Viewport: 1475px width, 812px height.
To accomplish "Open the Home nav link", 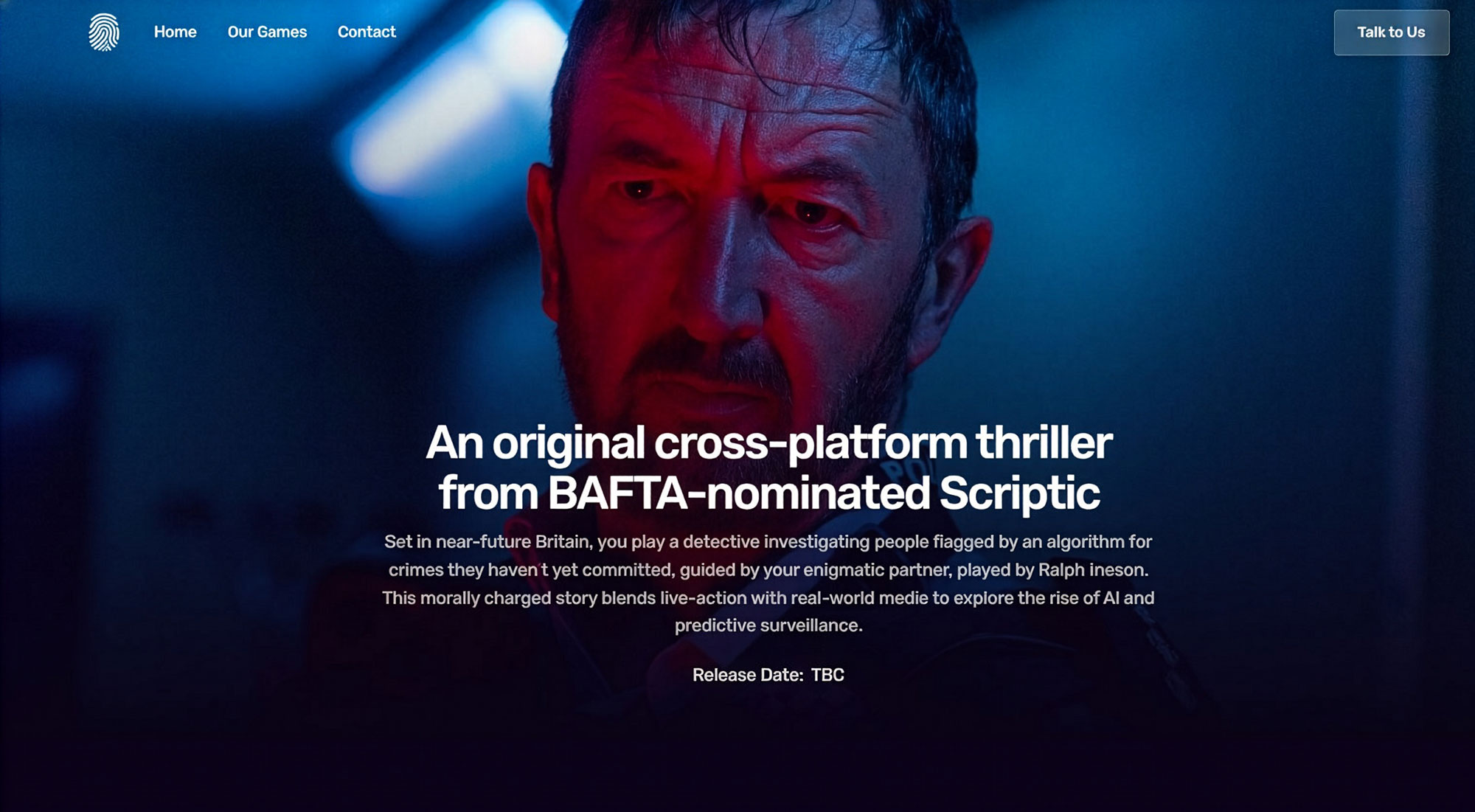I will click(x=176, y=32).
